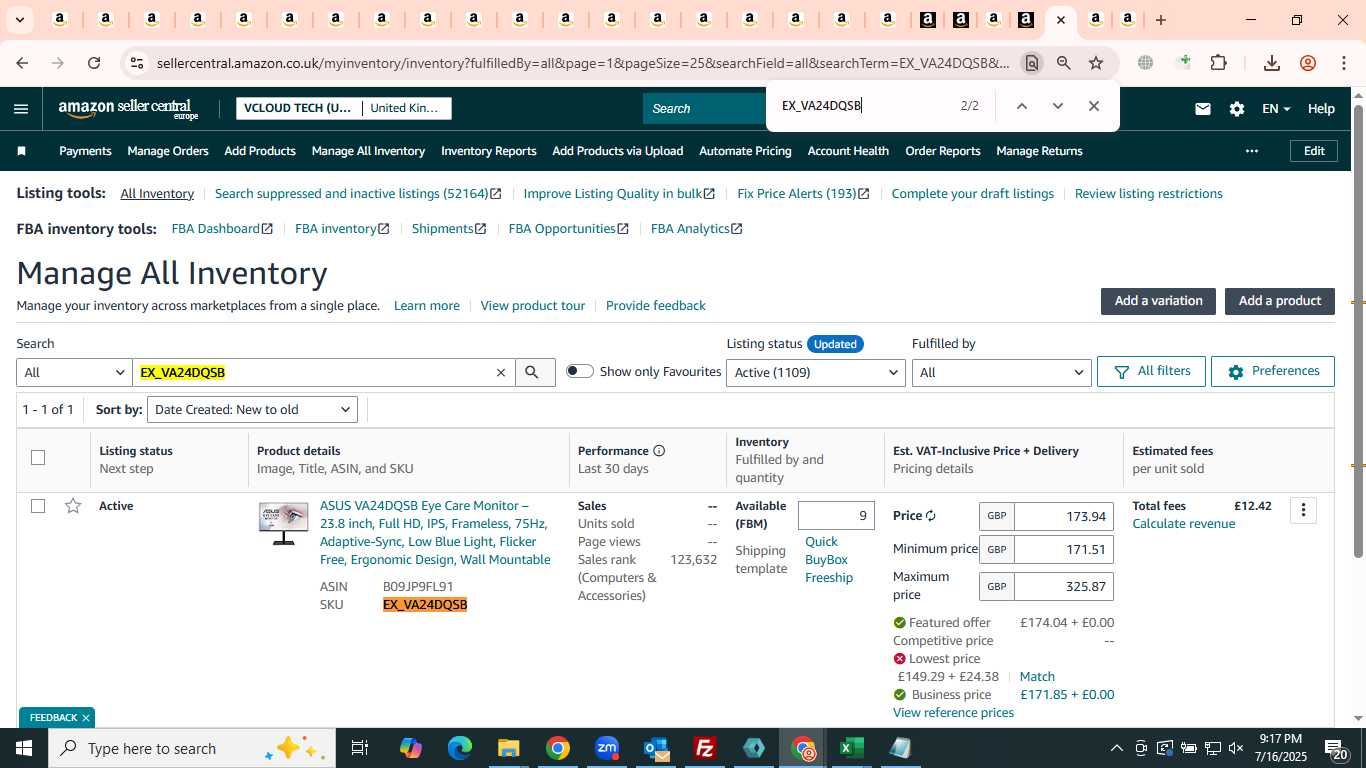This screenshot has height=768, width=1366.
Task: Open the navigation bar more options ellipsis
Action: [x=1251, y=151]
